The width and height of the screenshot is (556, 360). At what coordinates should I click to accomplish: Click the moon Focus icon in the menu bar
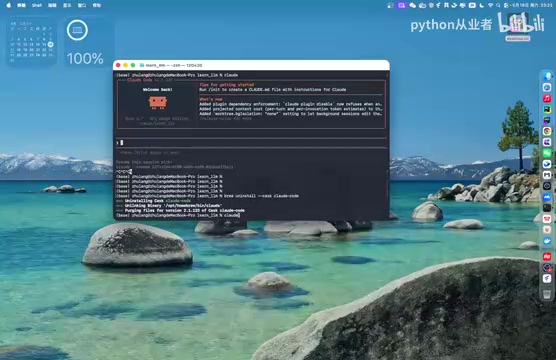[x=482, y=5]
